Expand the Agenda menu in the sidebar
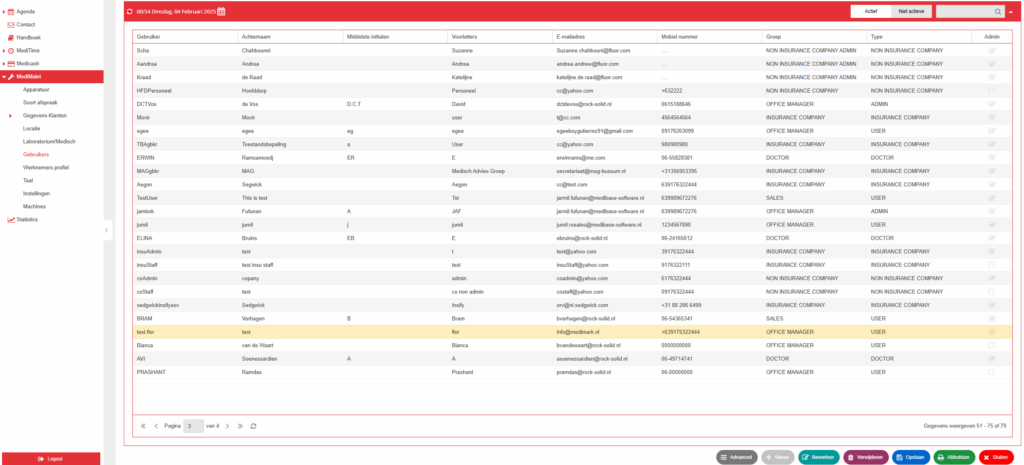Screen dimensions: 1024x465 4,12
